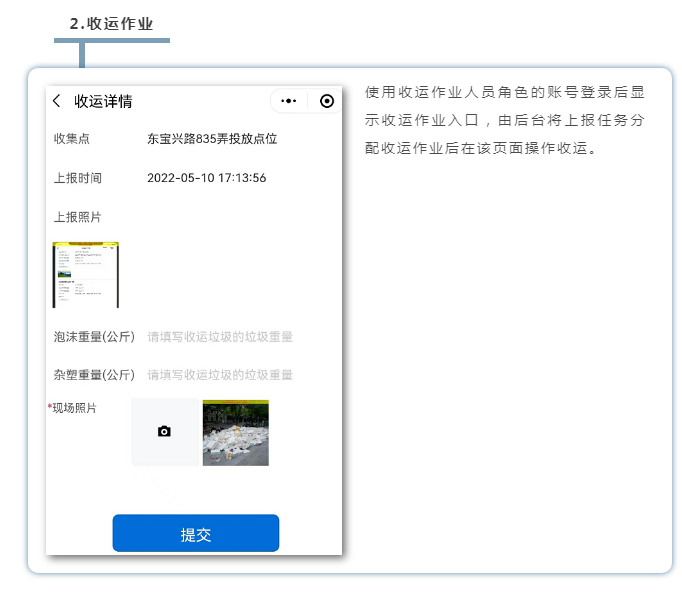Click the 2022-05-10 17:13:56 timestamp

206,178
